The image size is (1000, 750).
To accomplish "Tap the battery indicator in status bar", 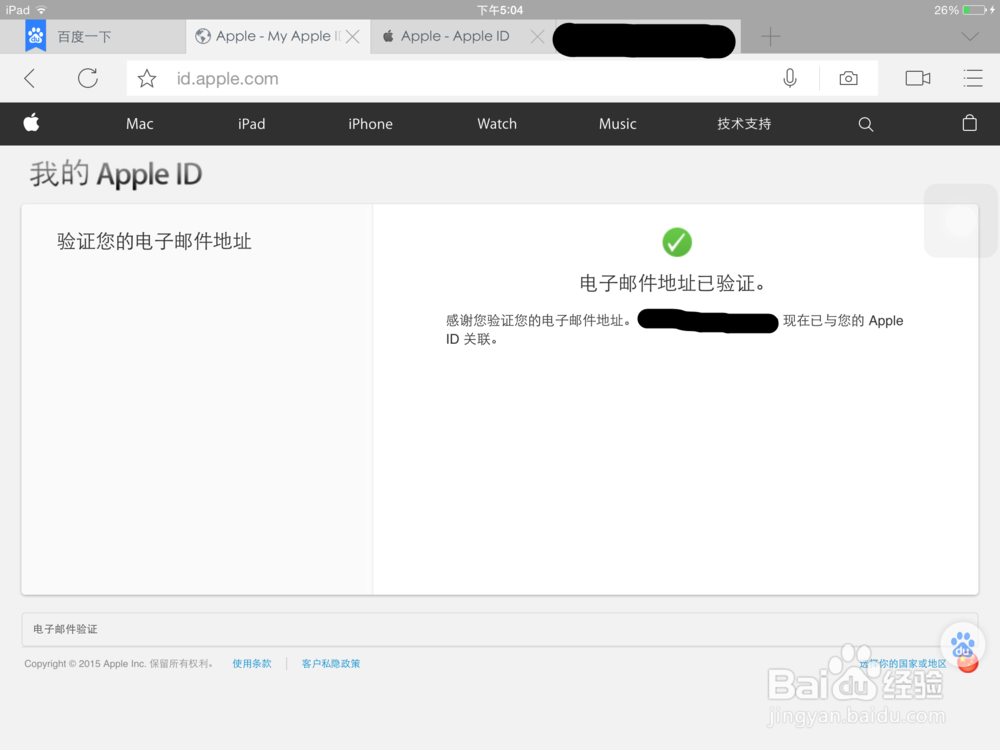I will coord(976,10).
